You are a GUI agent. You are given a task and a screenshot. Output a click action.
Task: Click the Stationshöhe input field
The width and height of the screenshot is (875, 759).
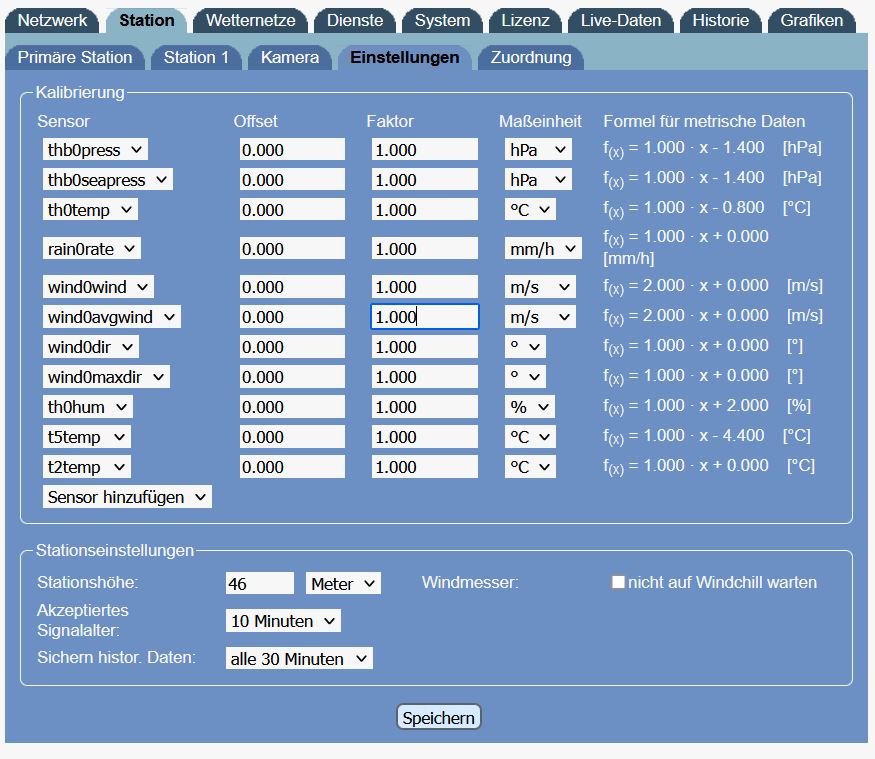(260, 584)
